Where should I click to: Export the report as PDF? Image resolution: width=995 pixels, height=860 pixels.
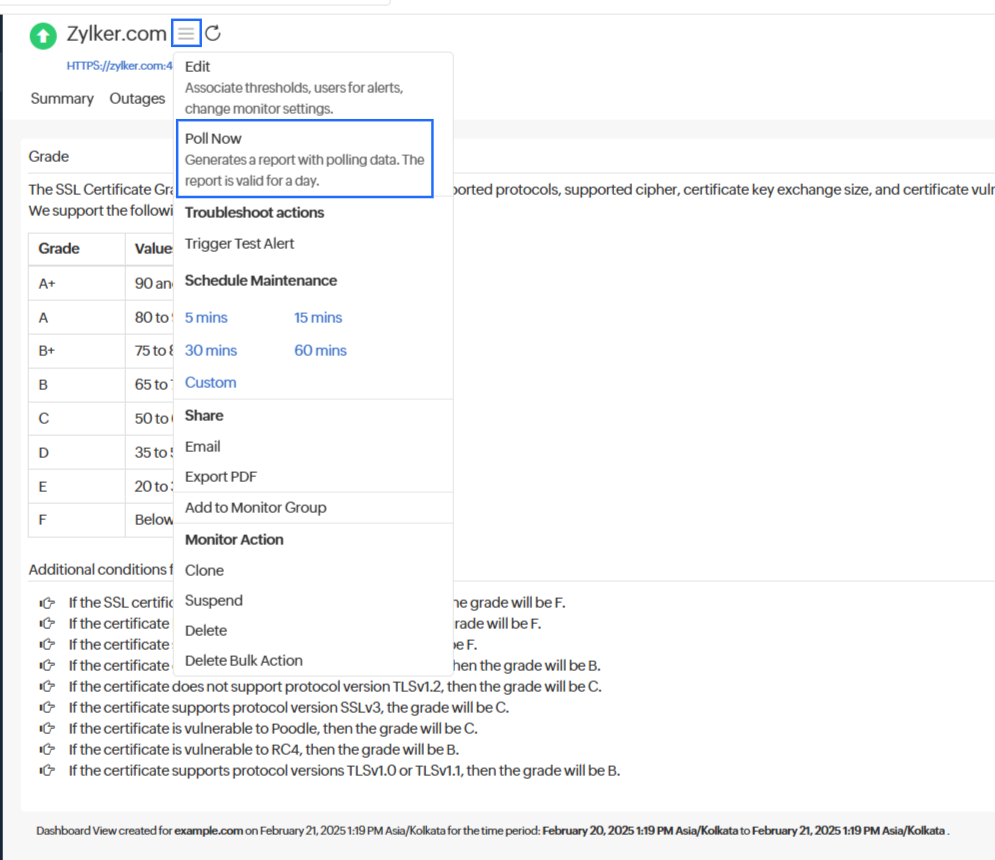[220, 478]
